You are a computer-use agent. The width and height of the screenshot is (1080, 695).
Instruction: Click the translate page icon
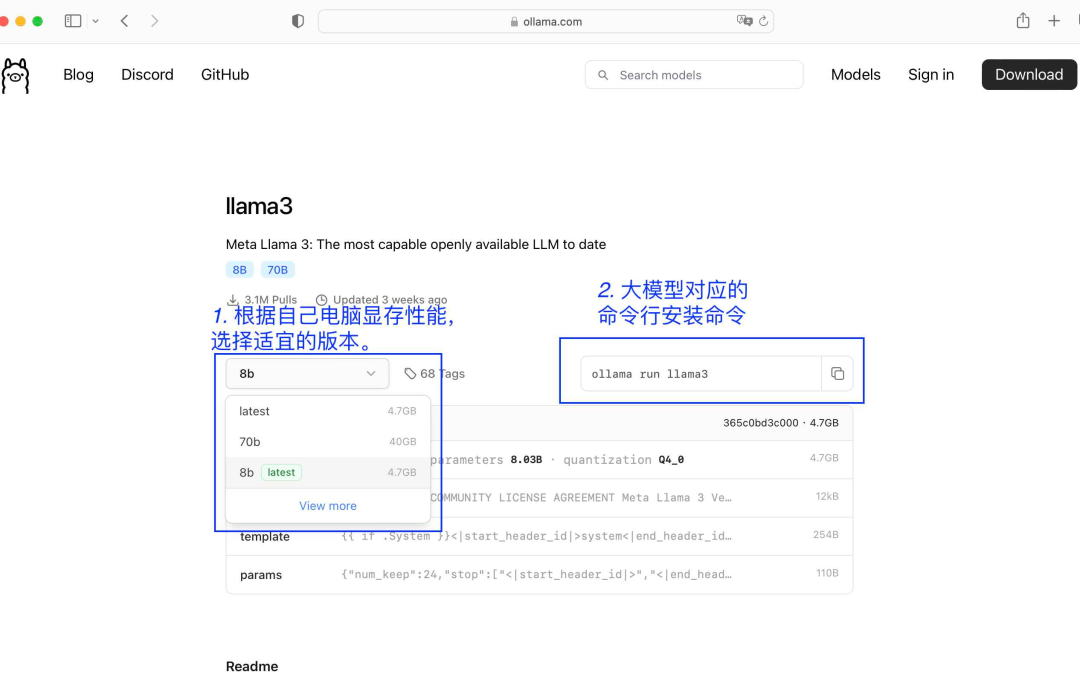(744, 21)
